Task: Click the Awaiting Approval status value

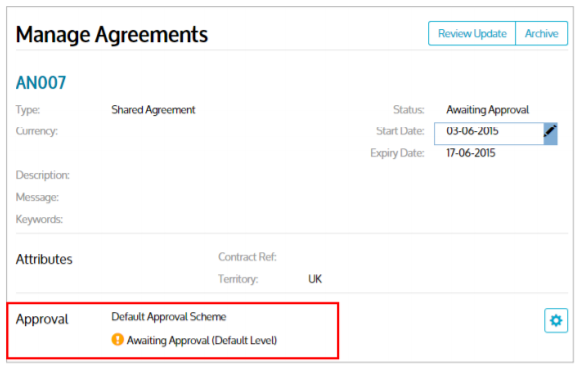Action: click(x=488, y=110)
